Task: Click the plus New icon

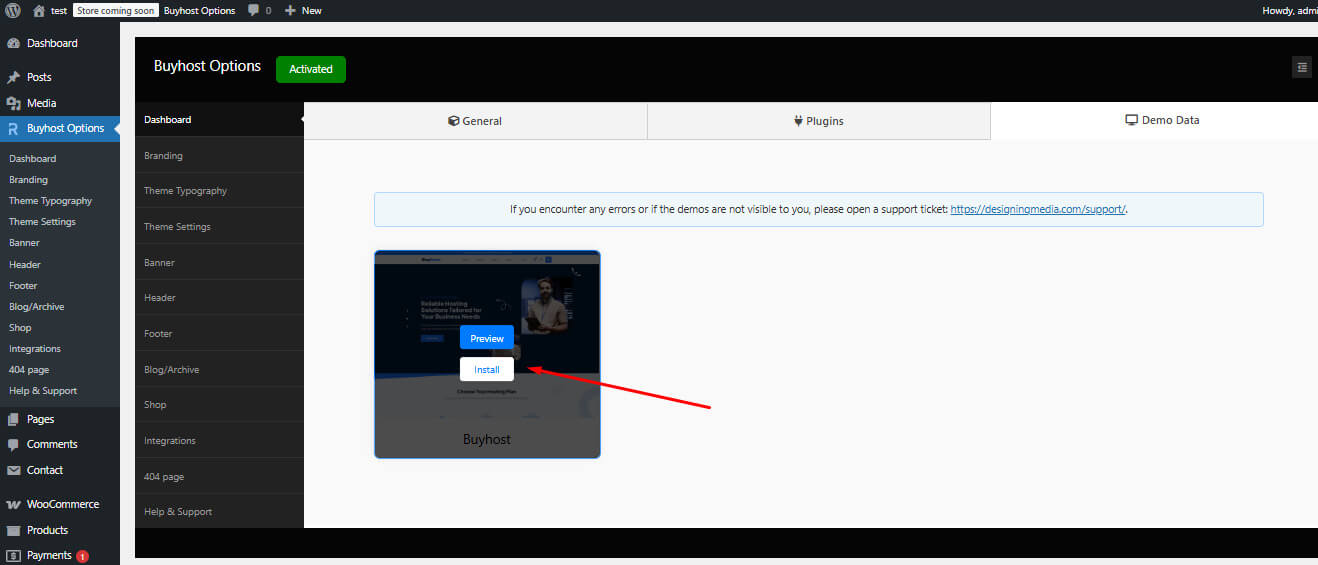Action: [290, 10]
